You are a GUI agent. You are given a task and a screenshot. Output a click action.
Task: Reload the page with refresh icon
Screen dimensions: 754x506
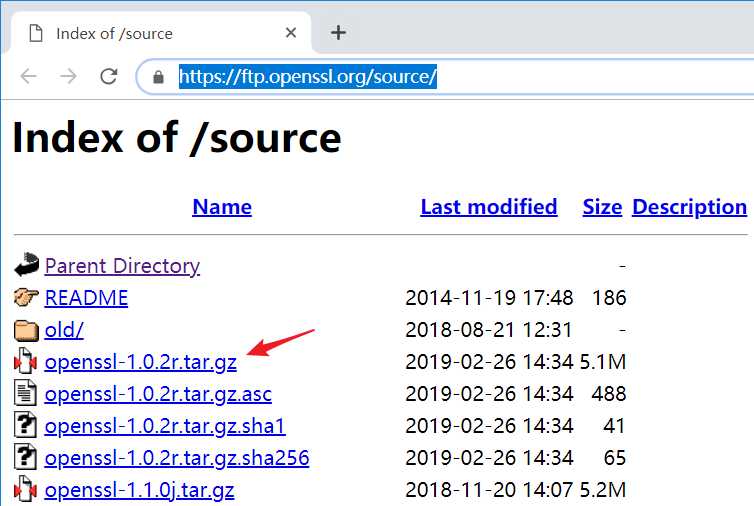pos(109,76)
